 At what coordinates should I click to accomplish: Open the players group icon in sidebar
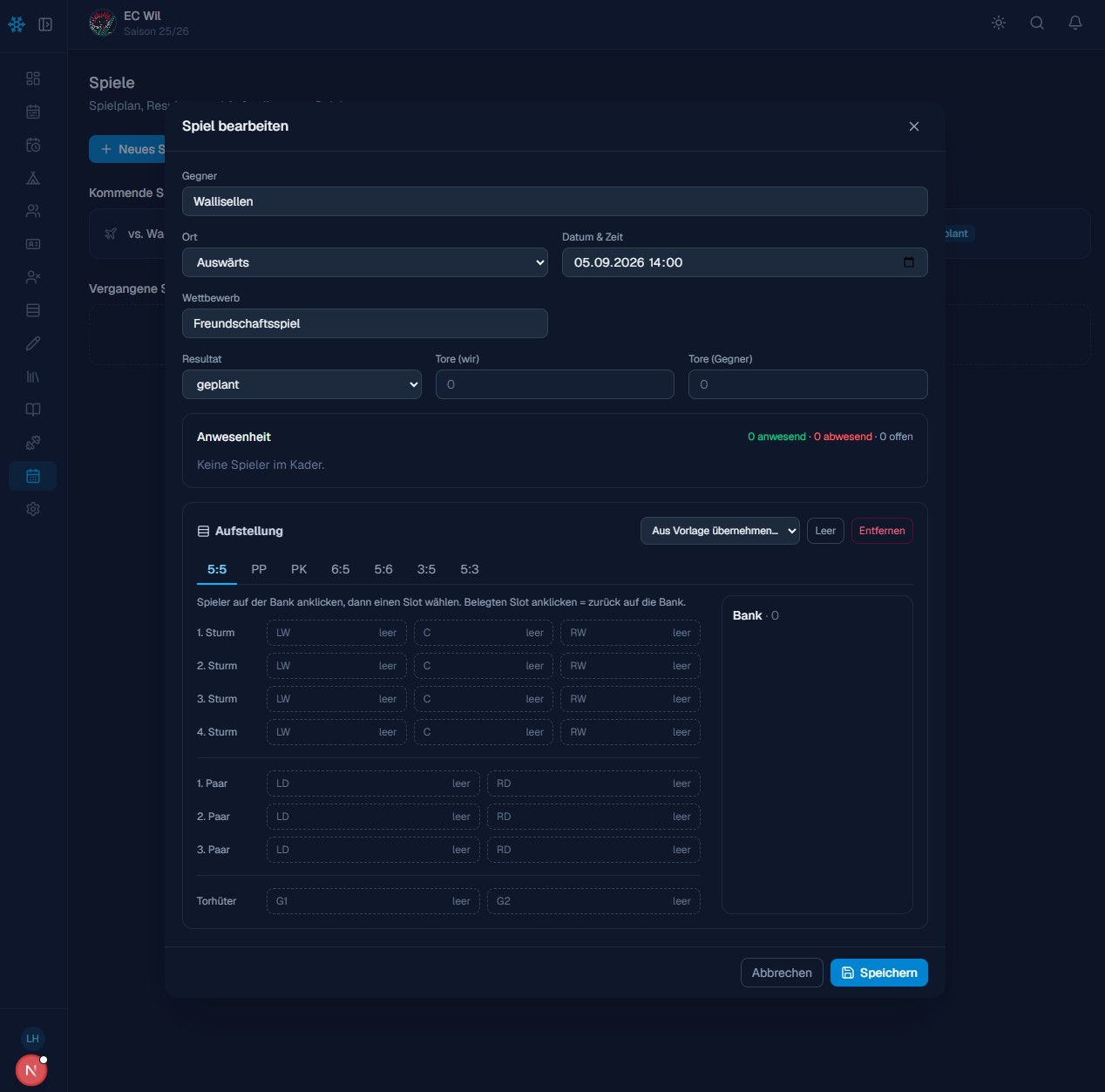[x=33, y=211]
